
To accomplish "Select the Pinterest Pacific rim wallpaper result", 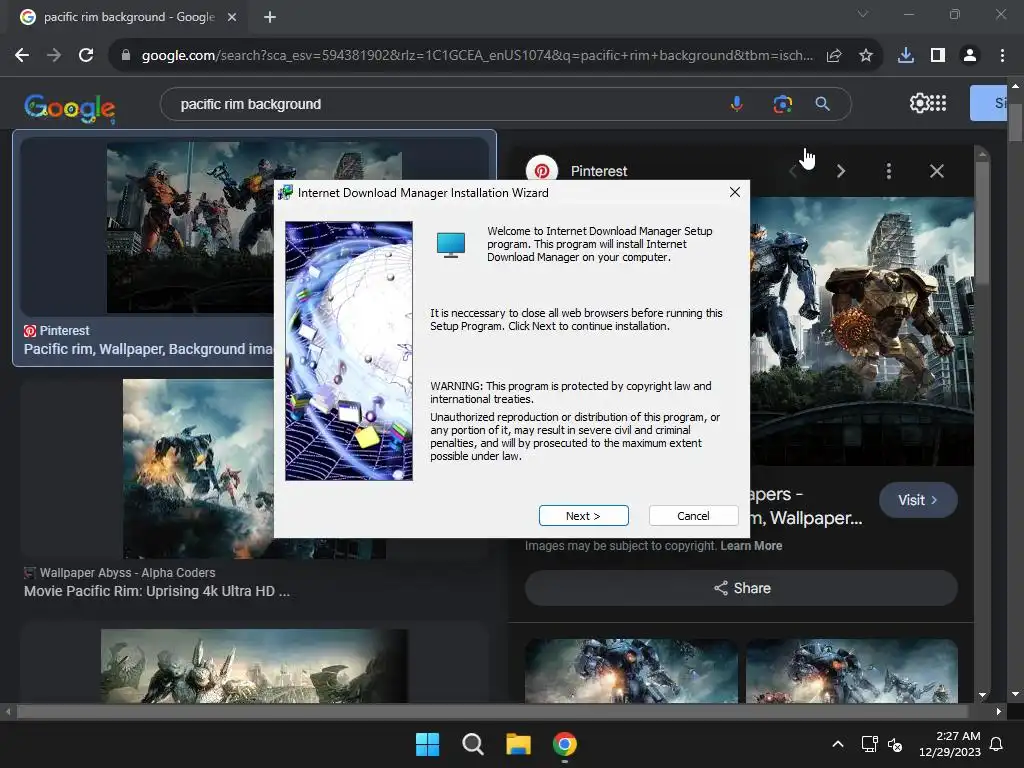I will point(148,349).
